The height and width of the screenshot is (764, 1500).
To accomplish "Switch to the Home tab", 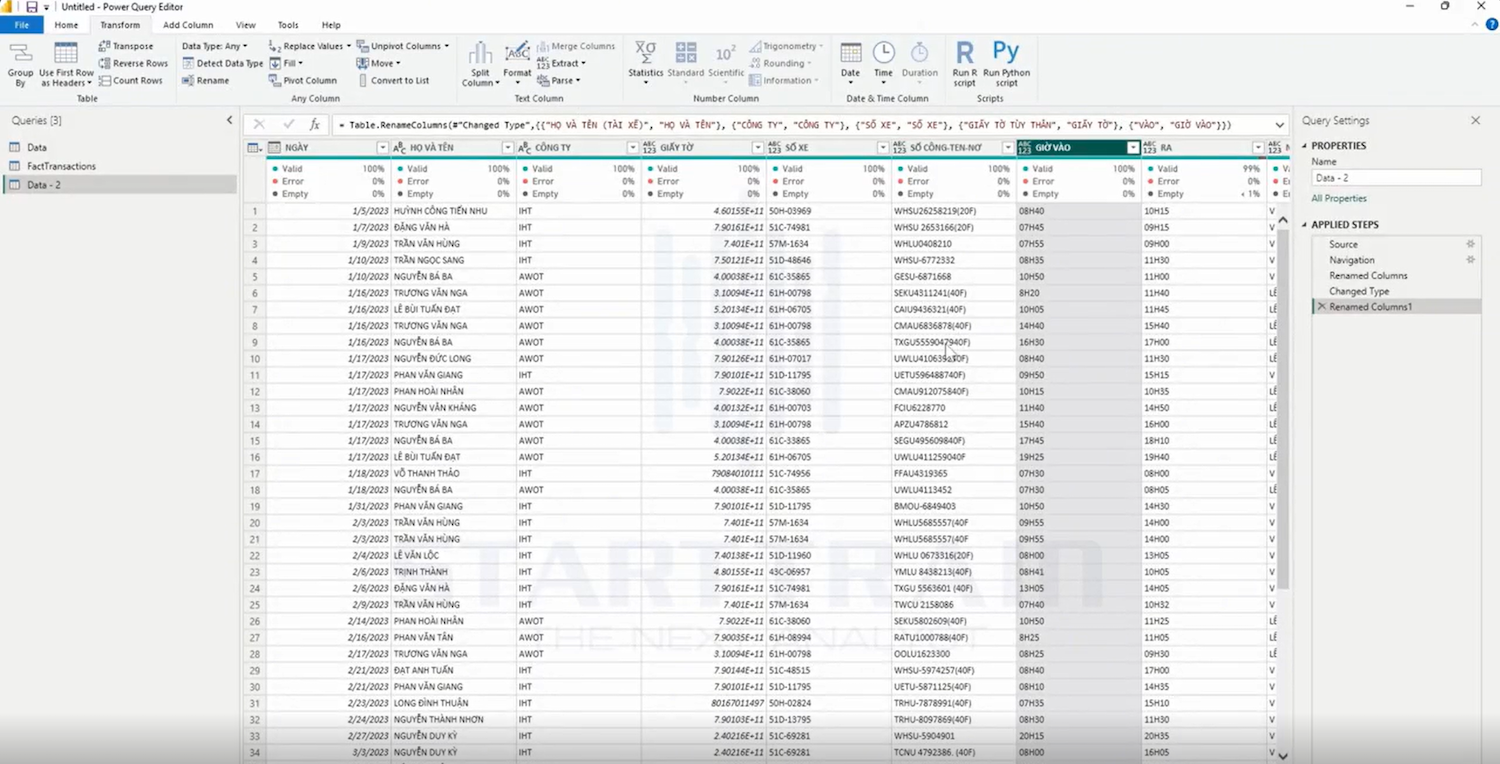I will click(x=66, y=25).
